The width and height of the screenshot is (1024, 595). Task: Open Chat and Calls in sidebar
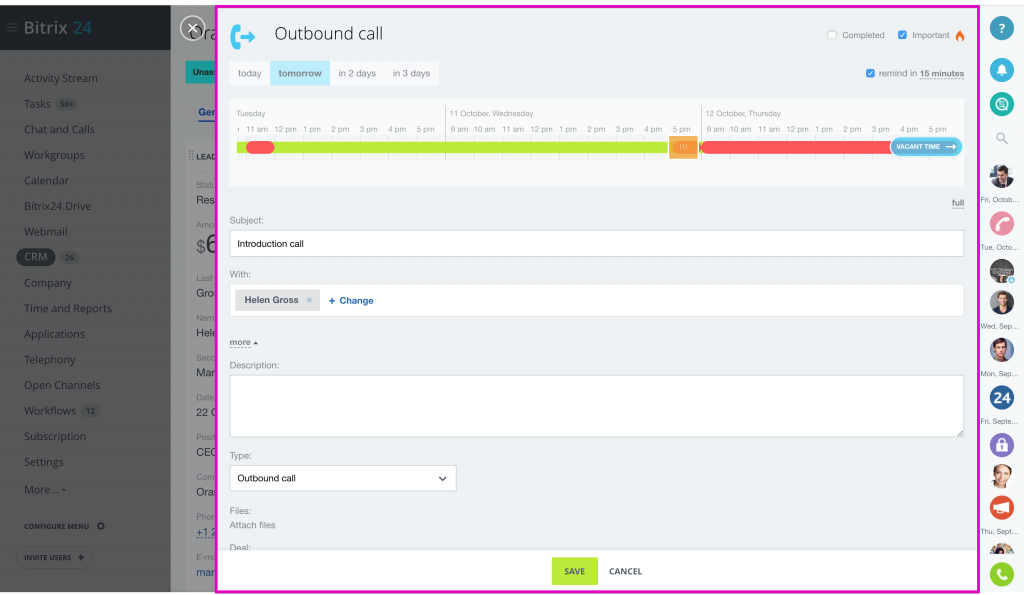click(x=59, y=129)
